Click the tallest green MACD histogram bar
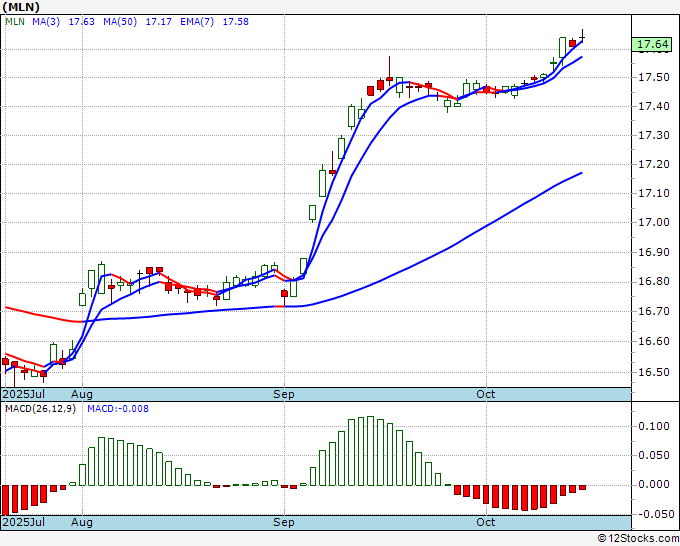 pos(370,451)
